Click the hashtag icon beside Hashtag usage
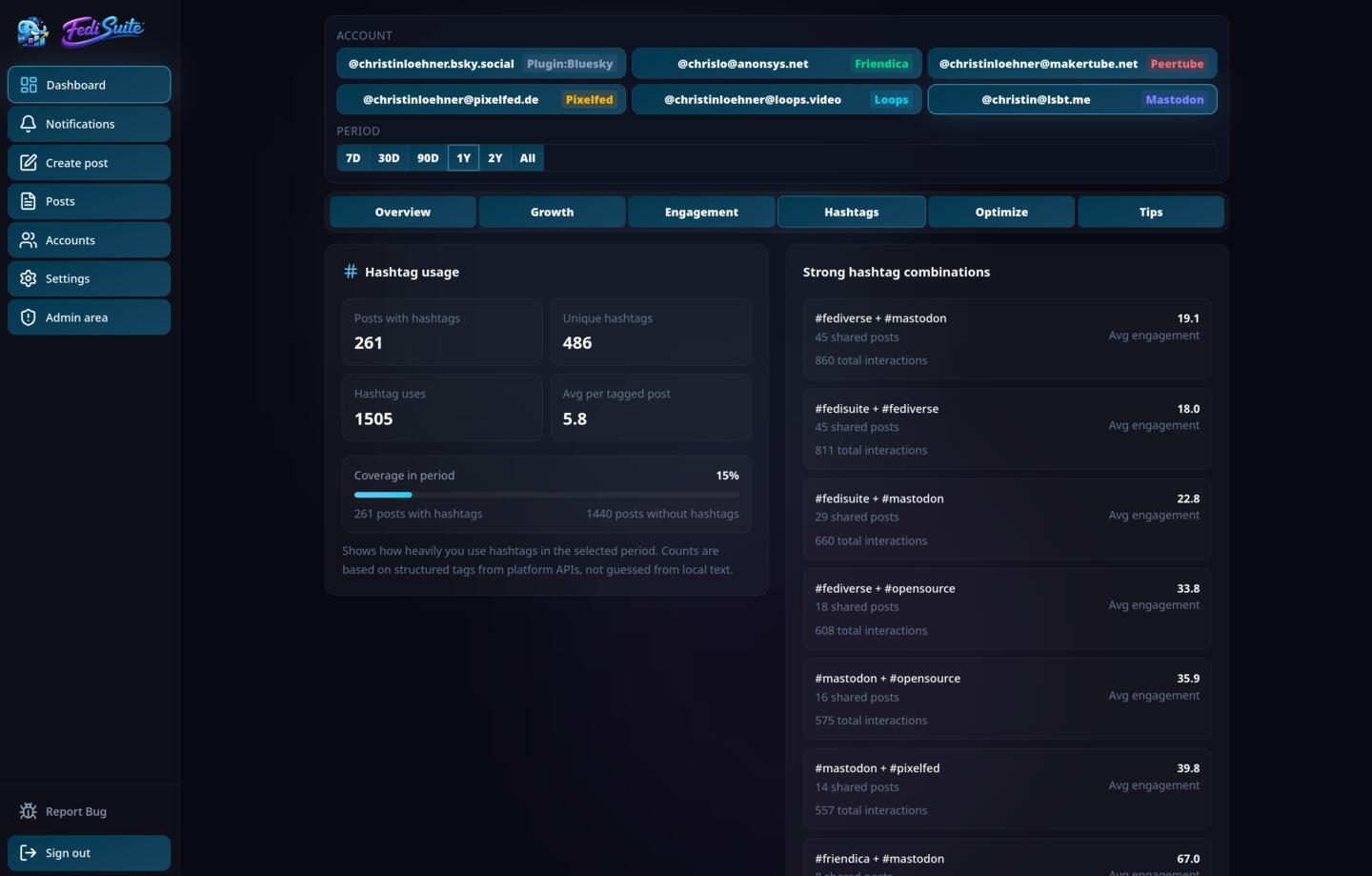The width and height of the screenshot is (1372, 876). coord(351,272)
